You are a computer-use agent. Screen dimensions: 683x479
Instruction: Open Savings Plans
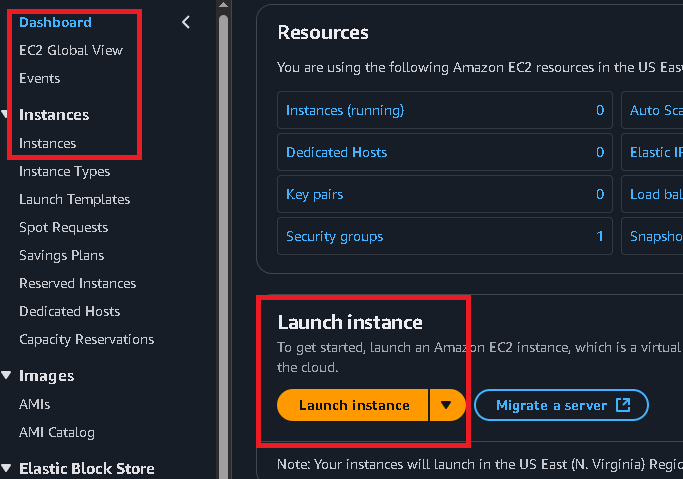click(61, 255)
